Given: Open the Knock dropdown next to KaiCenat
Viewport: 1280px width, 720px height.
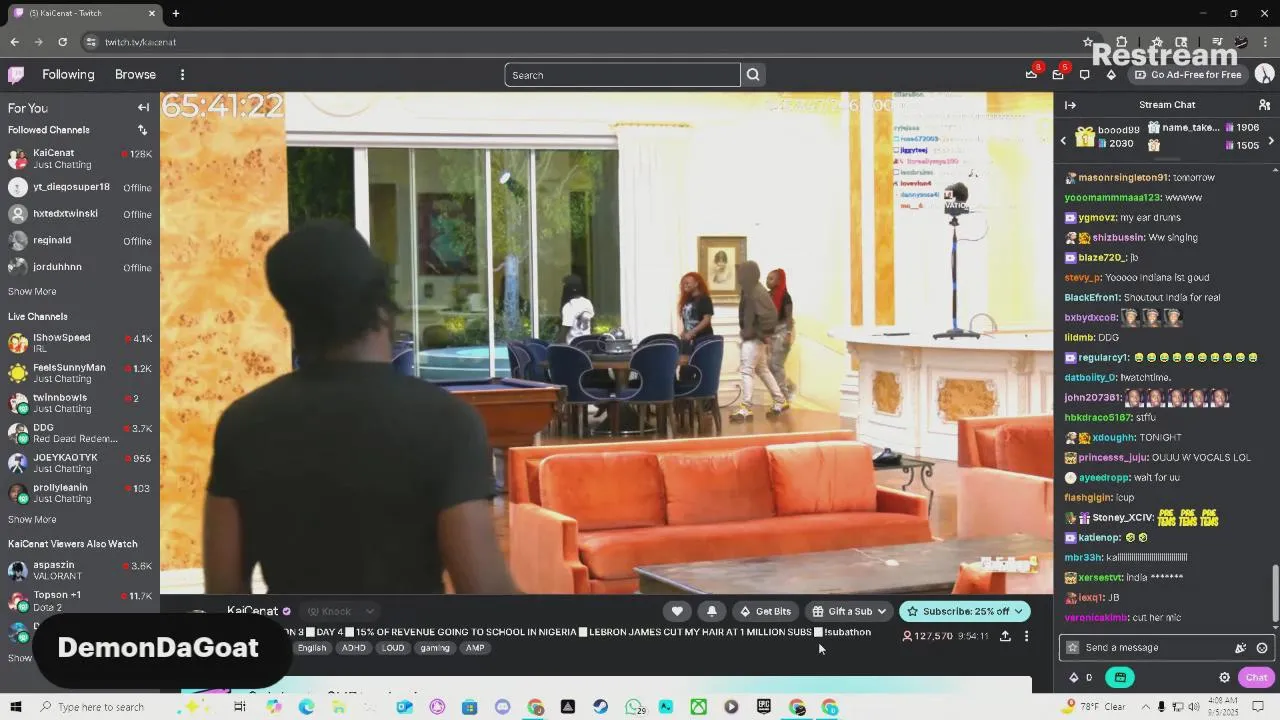Looking at the screenshot, I should (340, 611).
